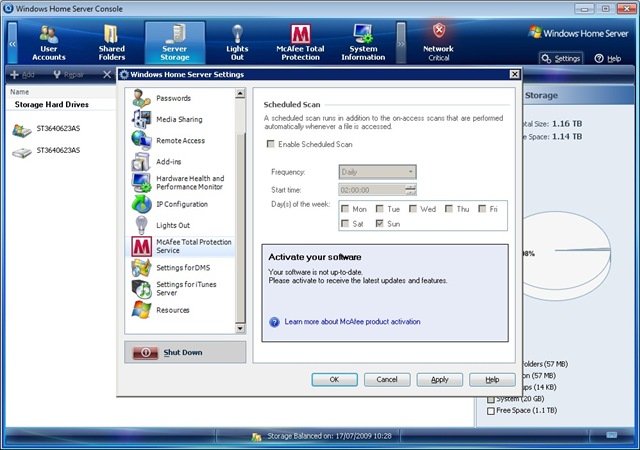Screen dimensions: 640x450
Task: Select IP Configuration settings category
Action: point(180,204)
